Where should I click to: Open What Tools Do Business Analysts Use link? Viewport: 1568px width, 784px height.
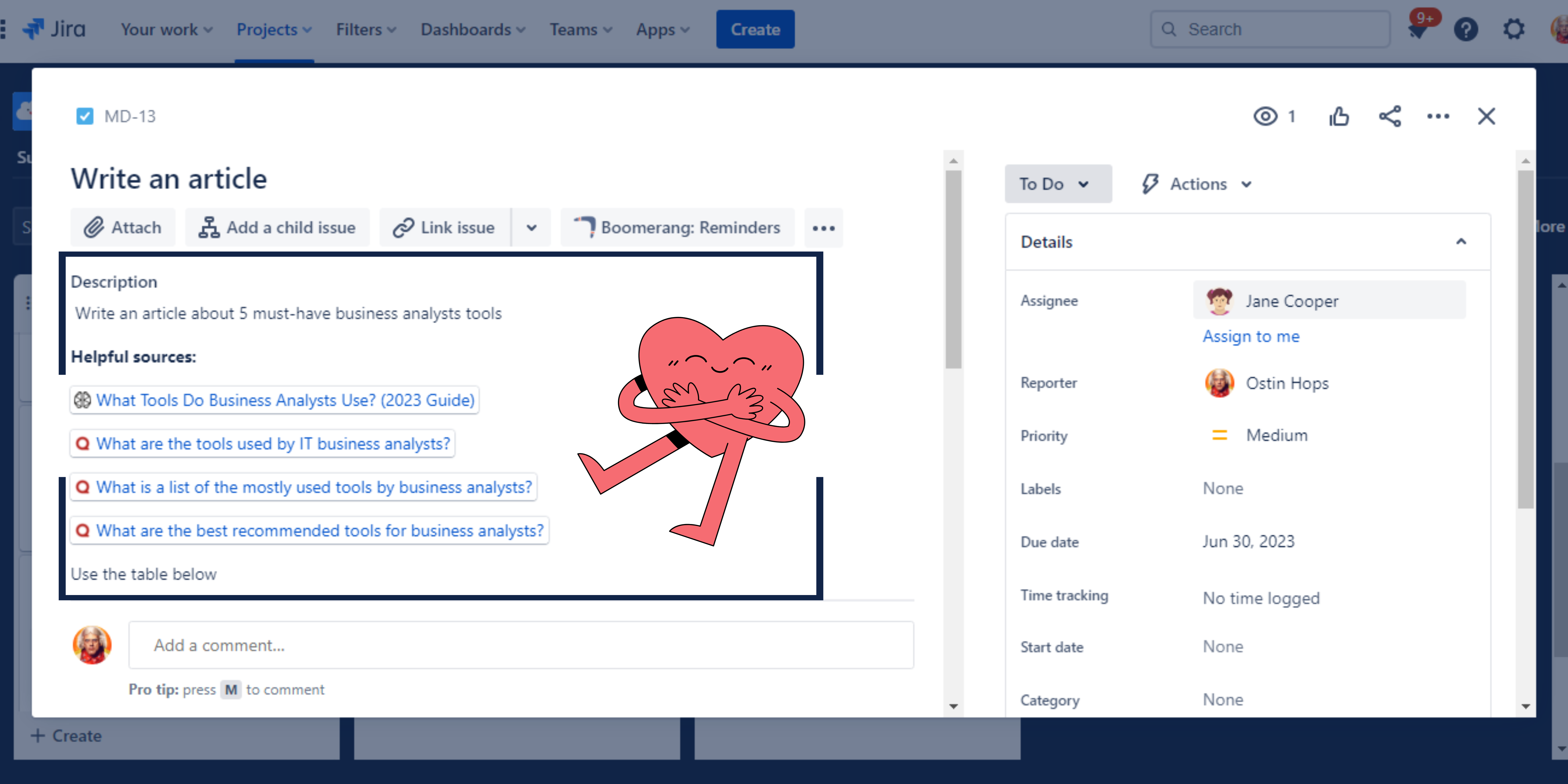pos(274,400)
